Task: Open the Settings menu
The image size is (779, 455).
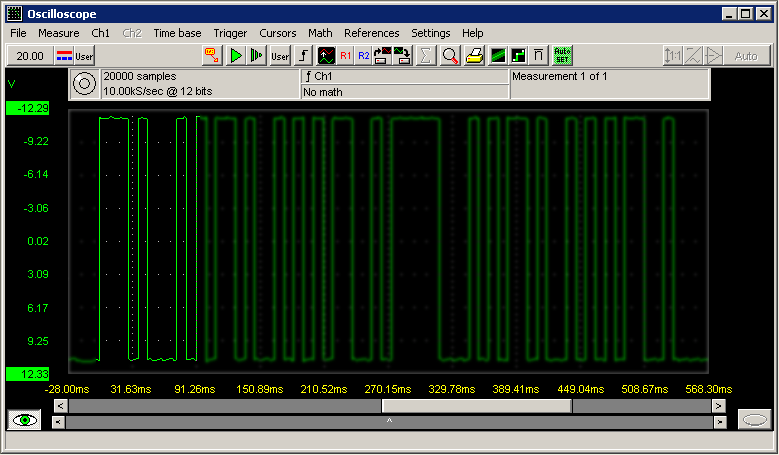Action: (431, 33)
